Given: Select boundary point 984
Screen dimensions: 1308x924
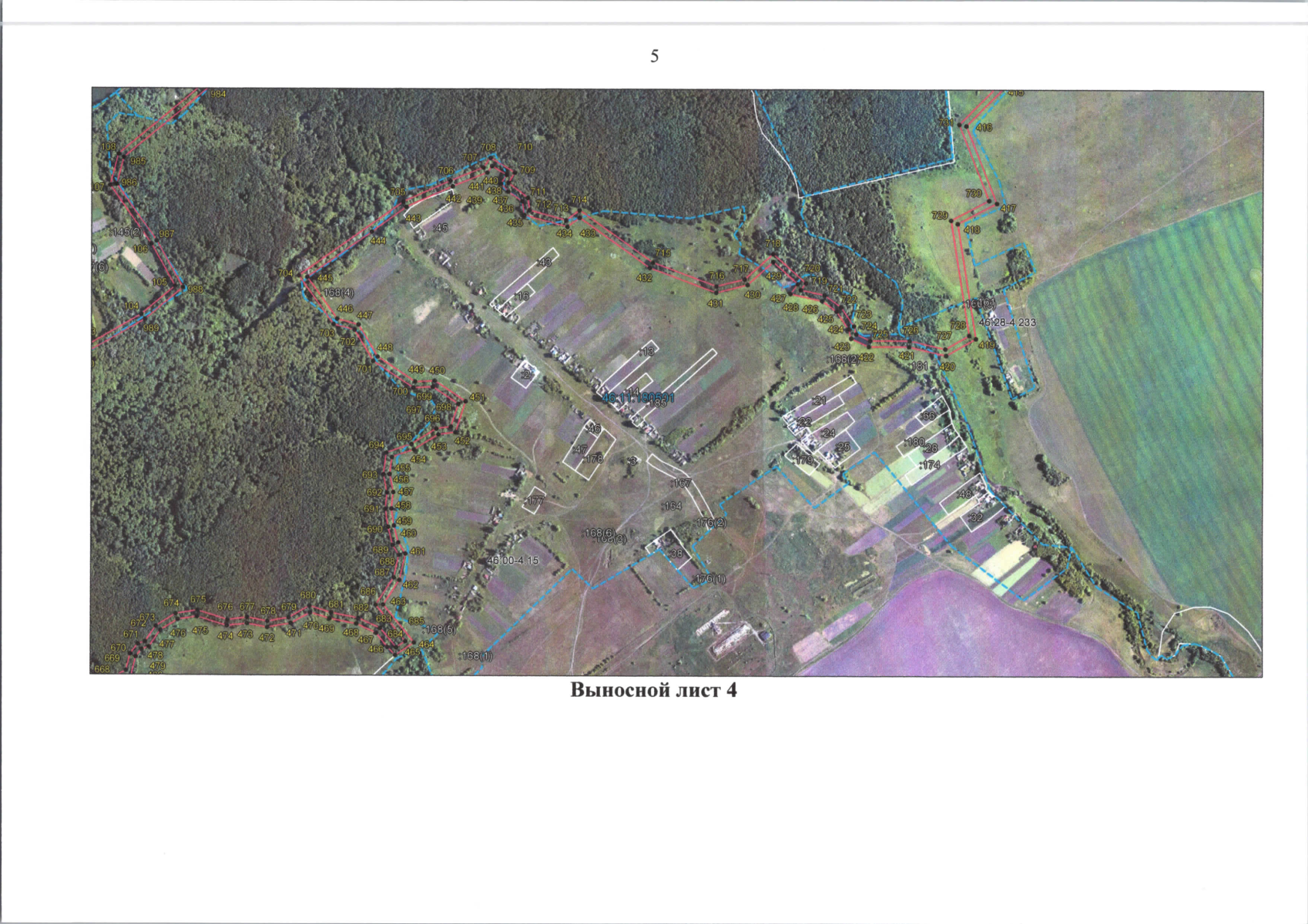Looking at the screenshot, I should pos(218,94).
